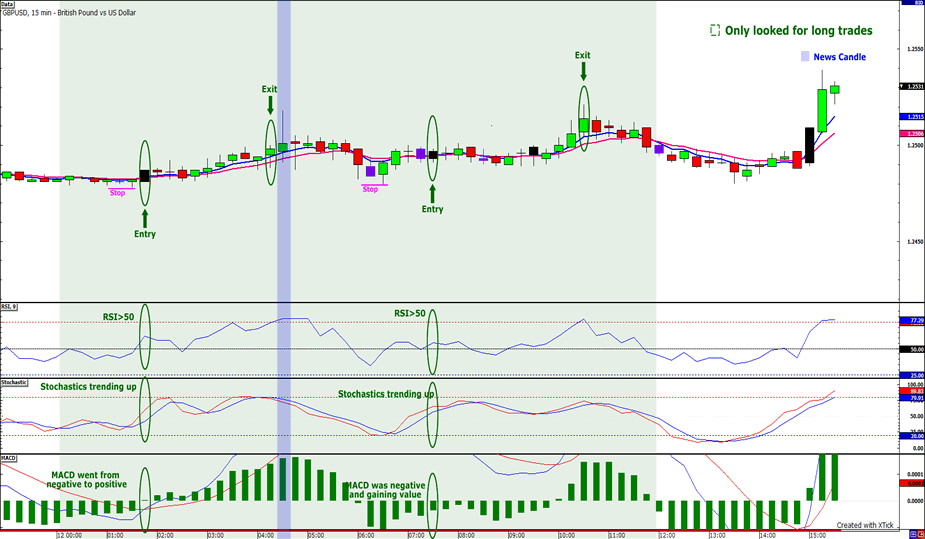Click the RSI value tag 77.29
925x539 pixels.
912,320
